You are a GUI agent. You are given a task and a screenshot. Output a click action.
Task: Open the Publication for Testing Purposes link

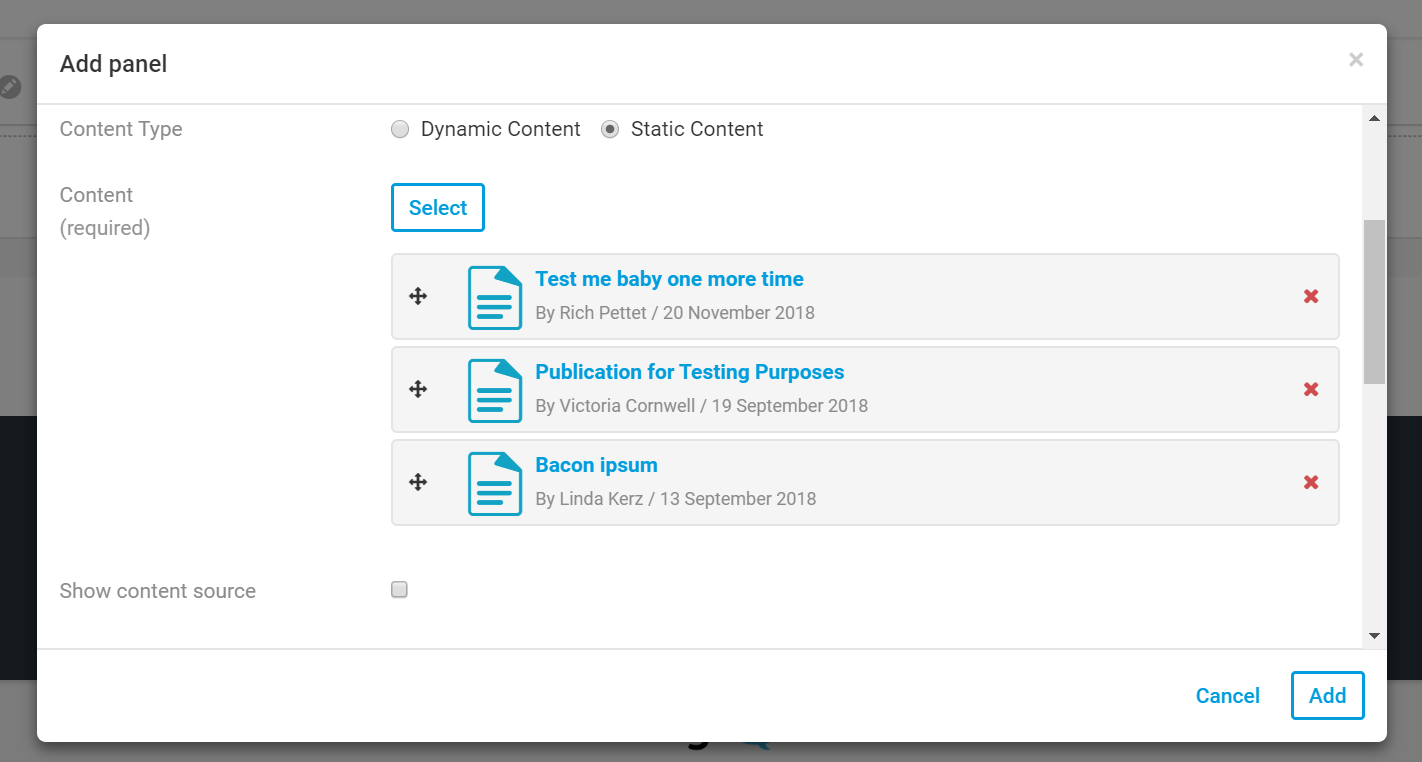689,372
